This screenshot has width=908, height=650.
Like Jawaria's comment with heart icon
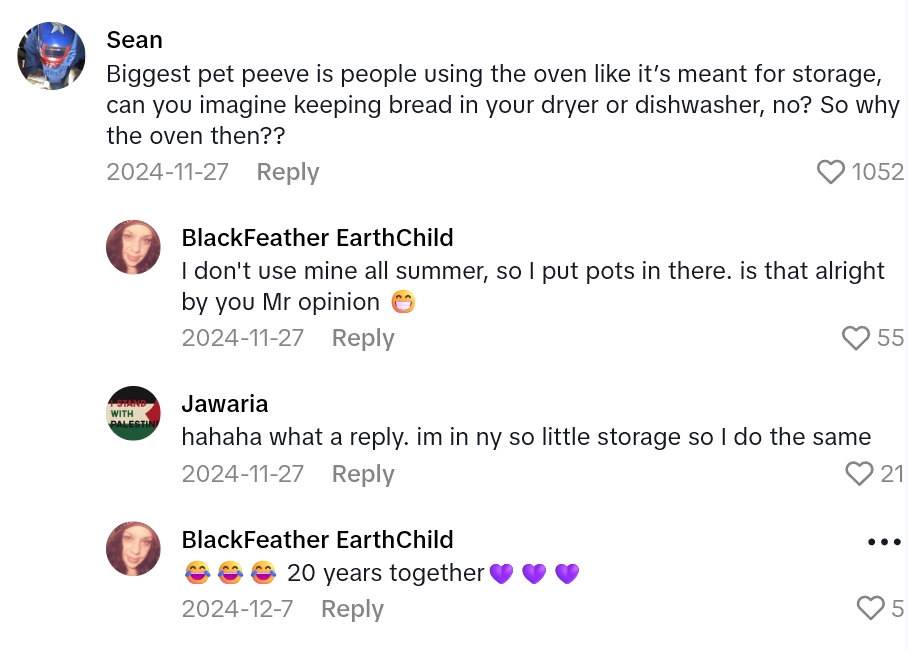click(x=859, y=473)
